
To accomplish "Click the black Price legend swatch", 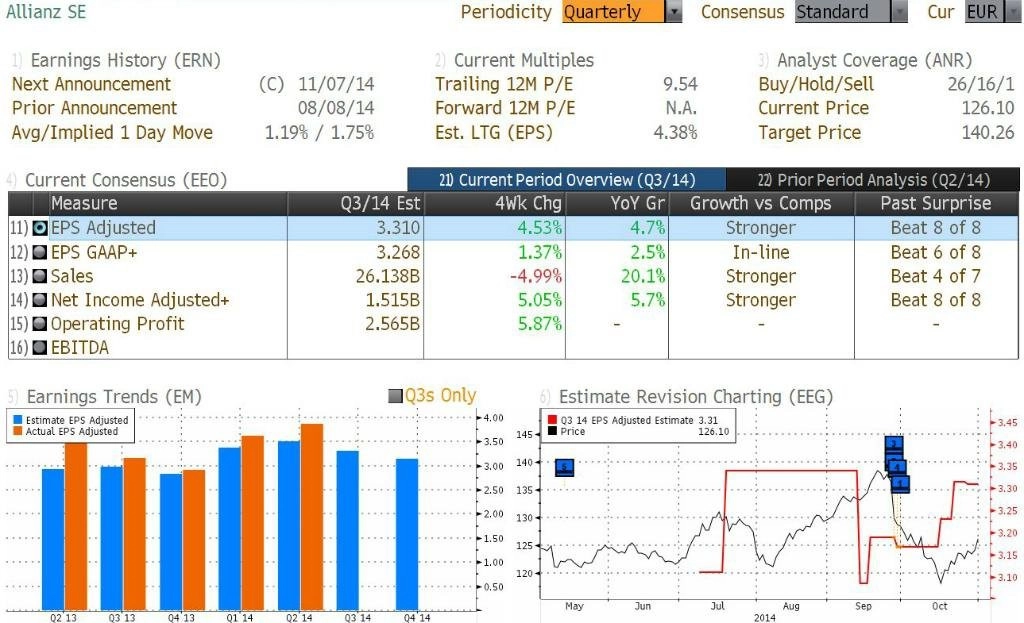I will point(552,432).
